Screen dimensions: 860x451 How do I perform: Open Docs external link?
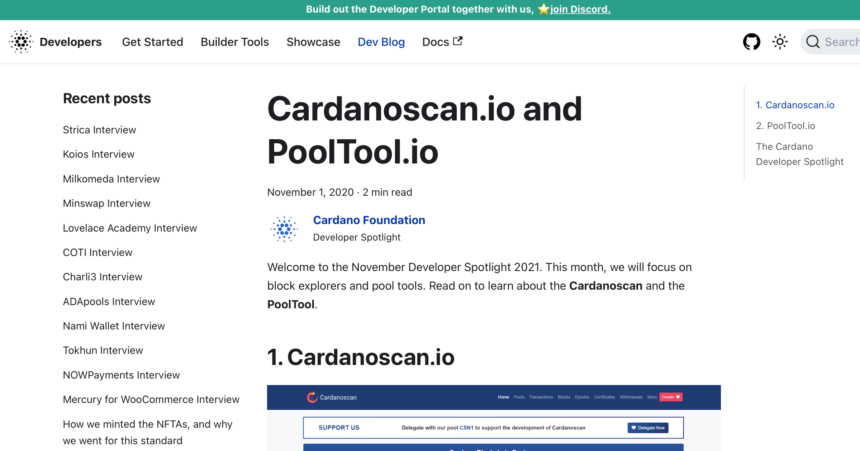click(x=442, y=42)
